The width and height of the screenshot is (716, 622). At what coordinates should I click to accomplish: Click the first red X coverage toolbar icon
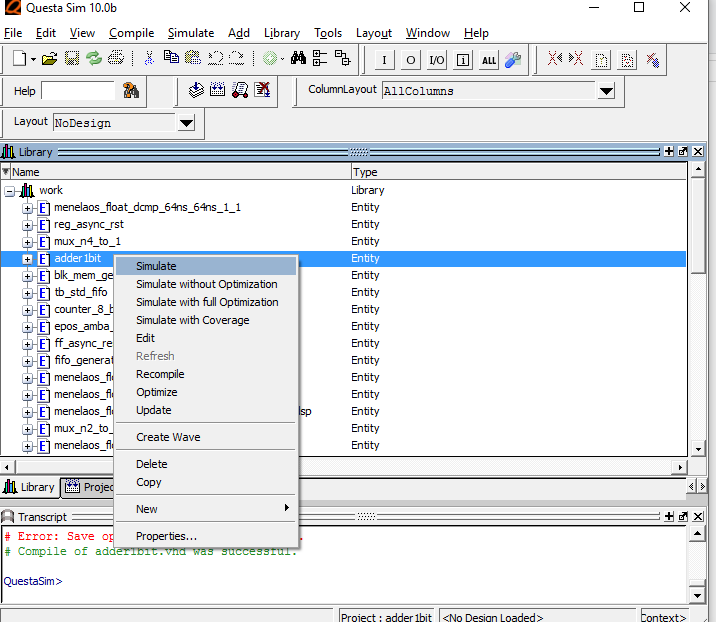point(555,58)
